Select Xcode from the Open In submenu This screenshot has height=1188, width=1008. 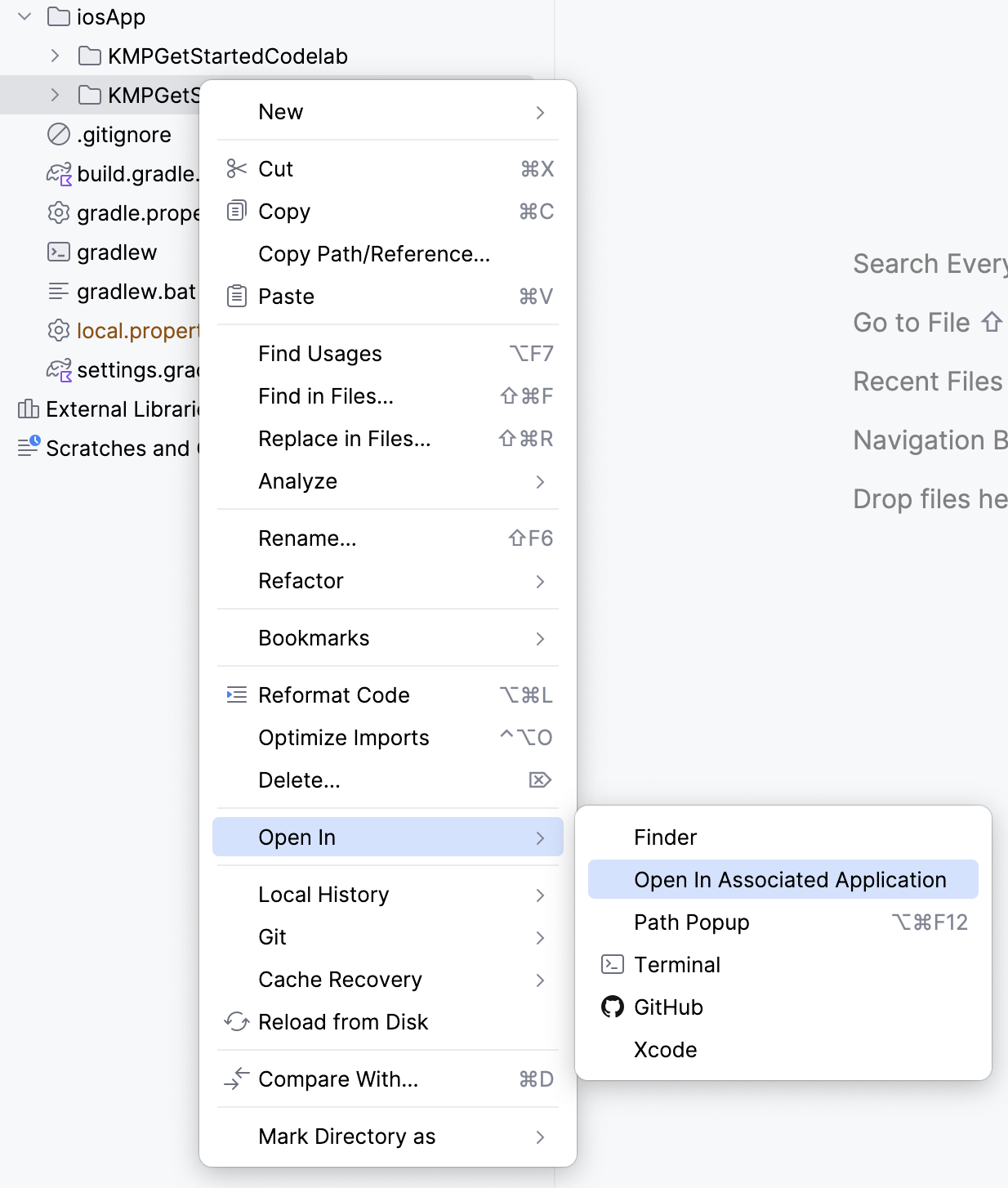(666, 1049)
